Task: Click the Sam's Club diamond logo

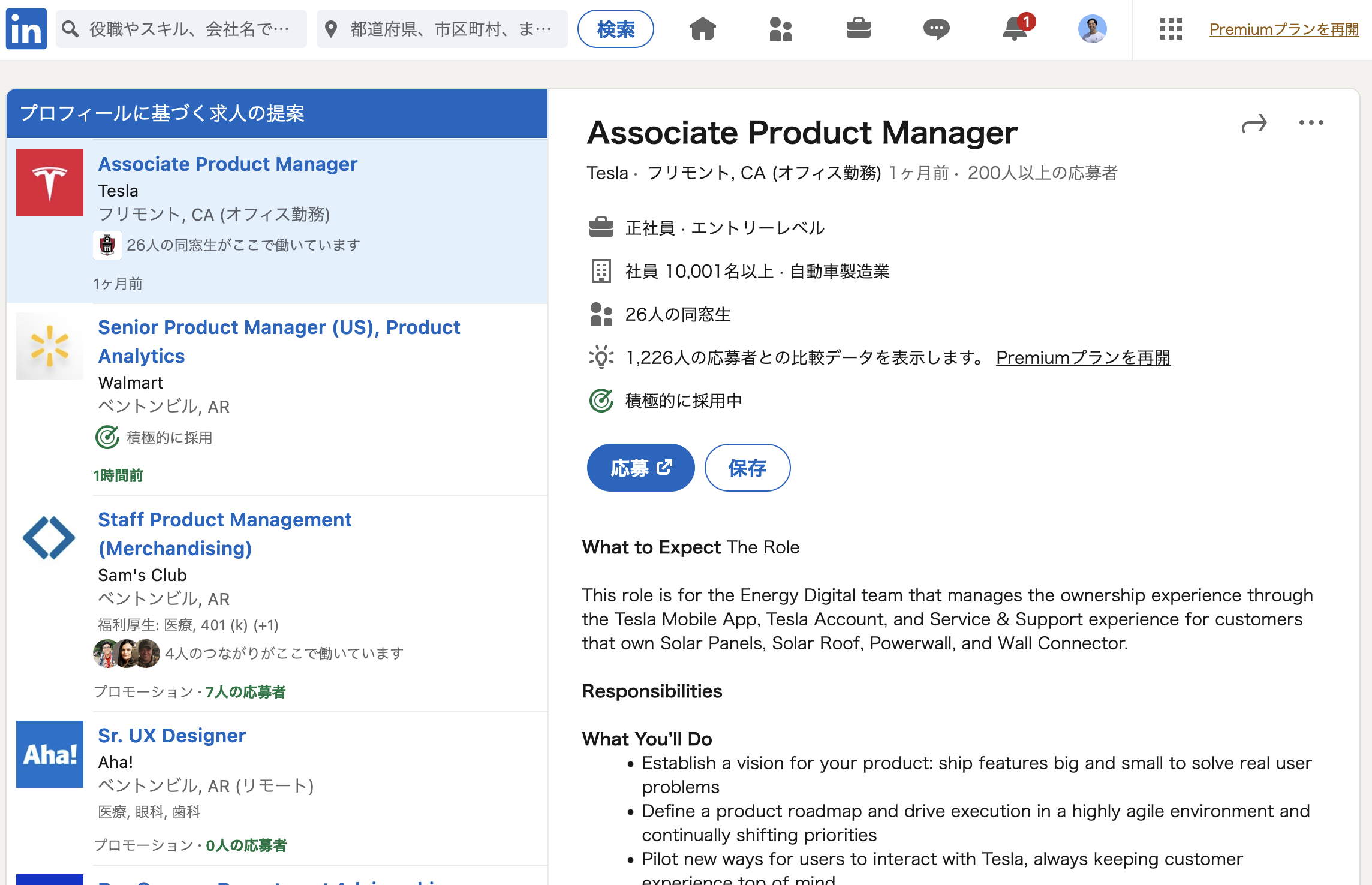Action: pyautogui.click(x=50, y=538)
